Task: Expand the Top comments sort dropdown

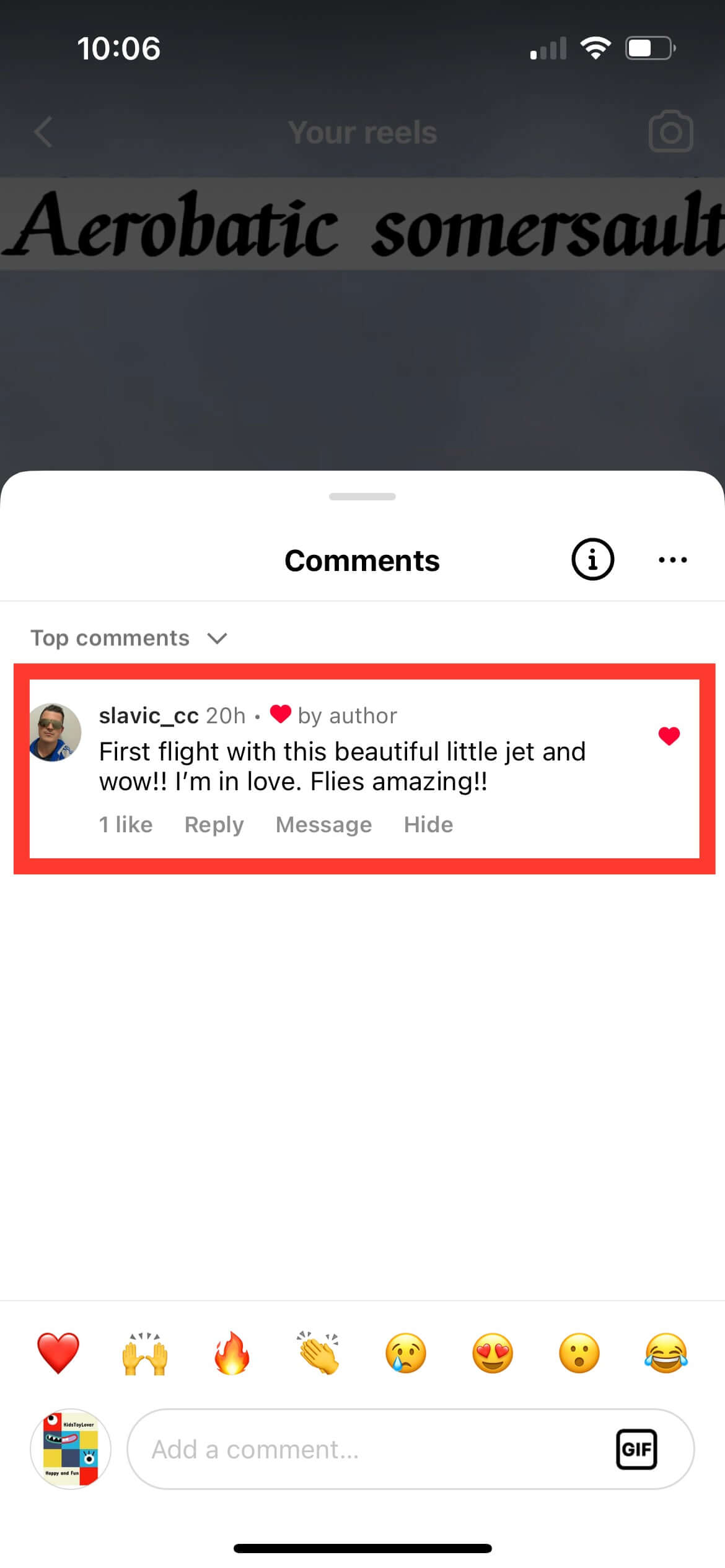Action: [129, 638]
